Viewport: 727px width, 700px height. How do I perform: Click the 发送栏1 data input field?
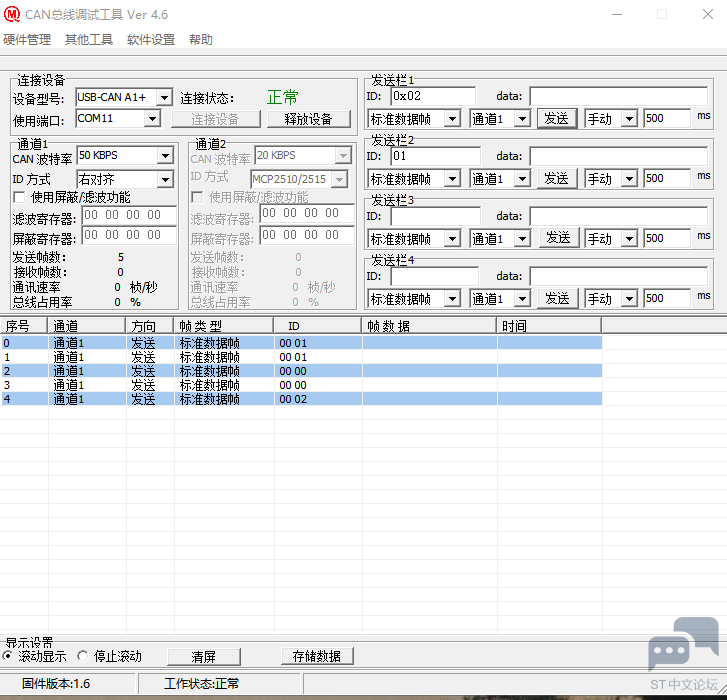[619, 96]
